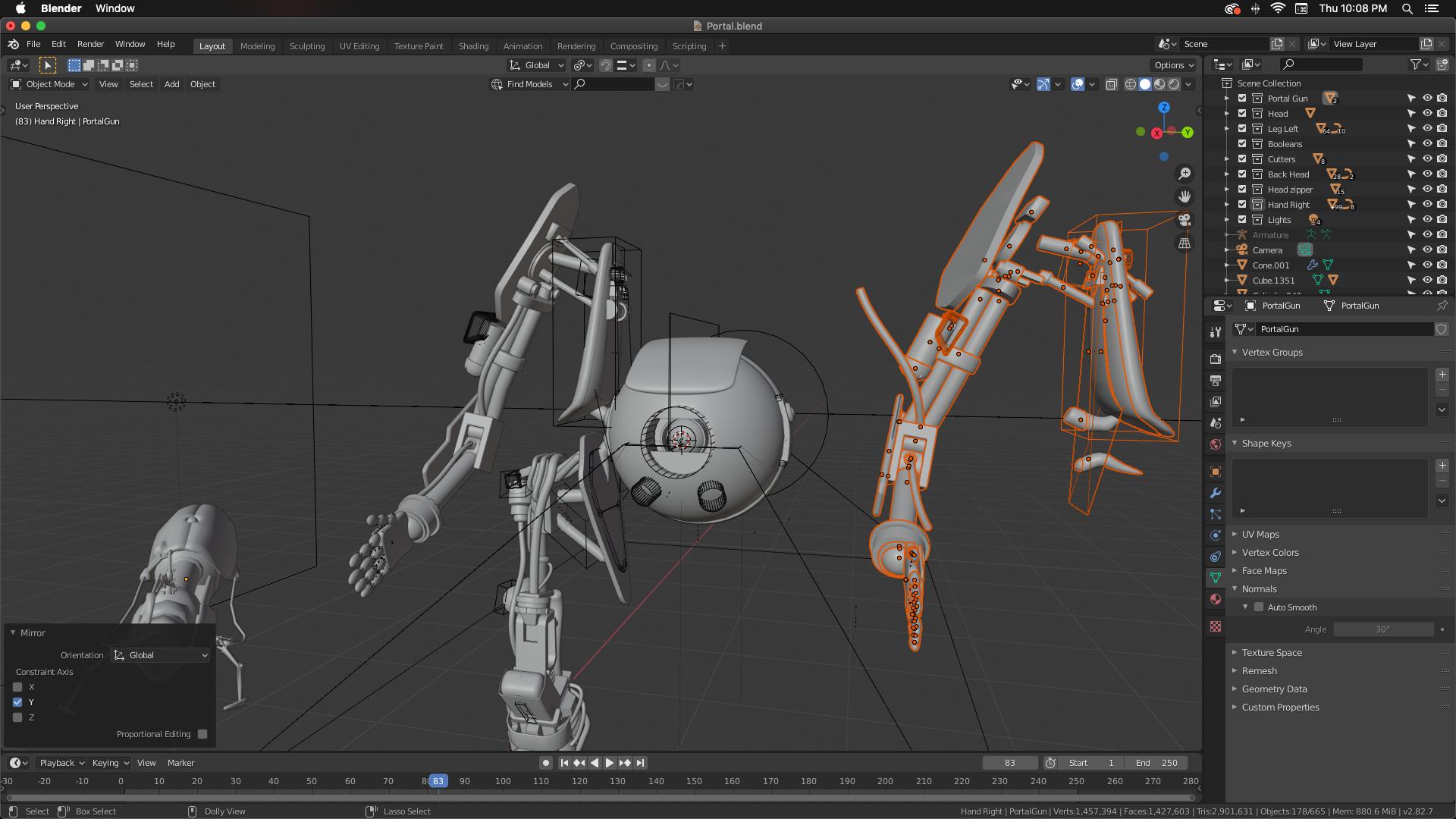
Task: Open the Particles properties tab
Action: click(1216, 514)
